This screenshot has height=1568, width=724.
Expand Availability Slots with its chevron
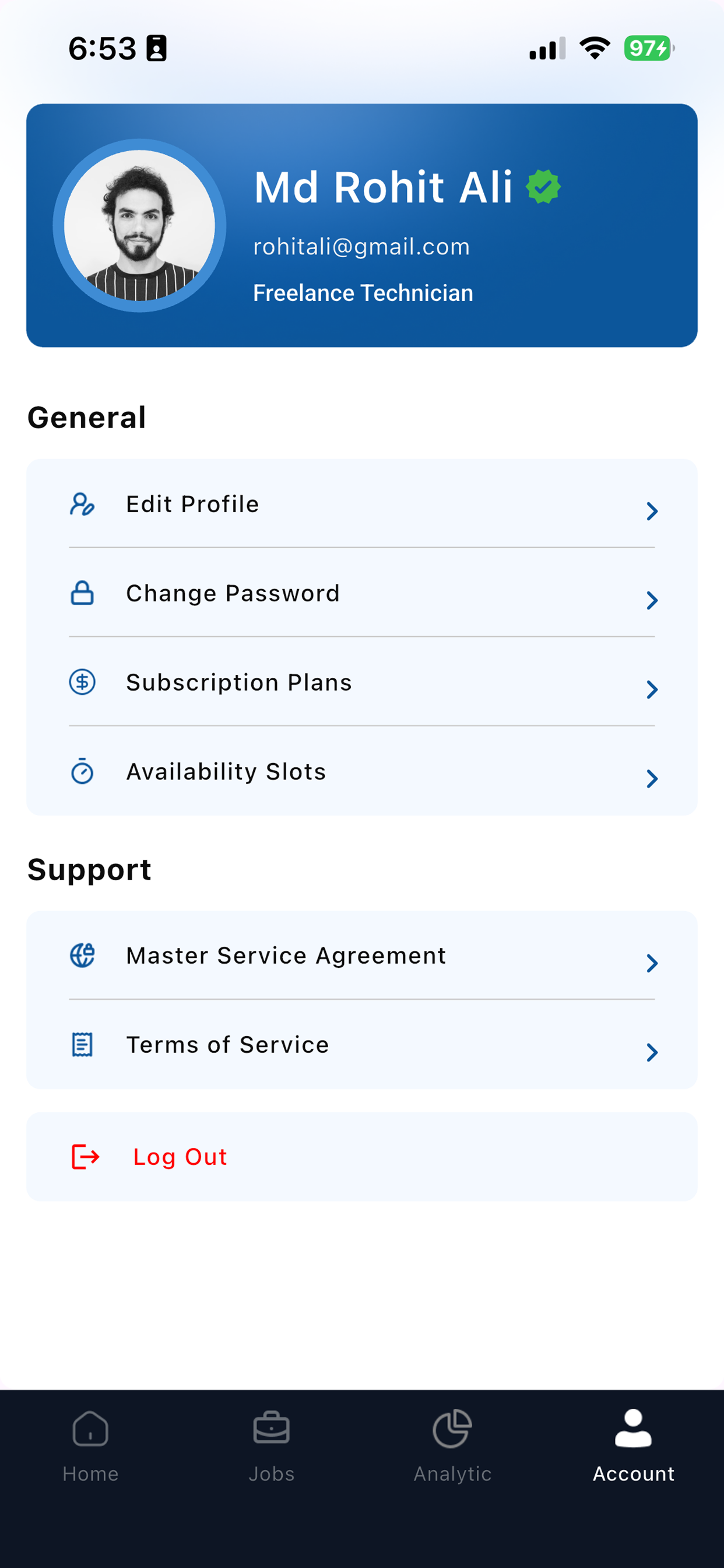[652, 779]
